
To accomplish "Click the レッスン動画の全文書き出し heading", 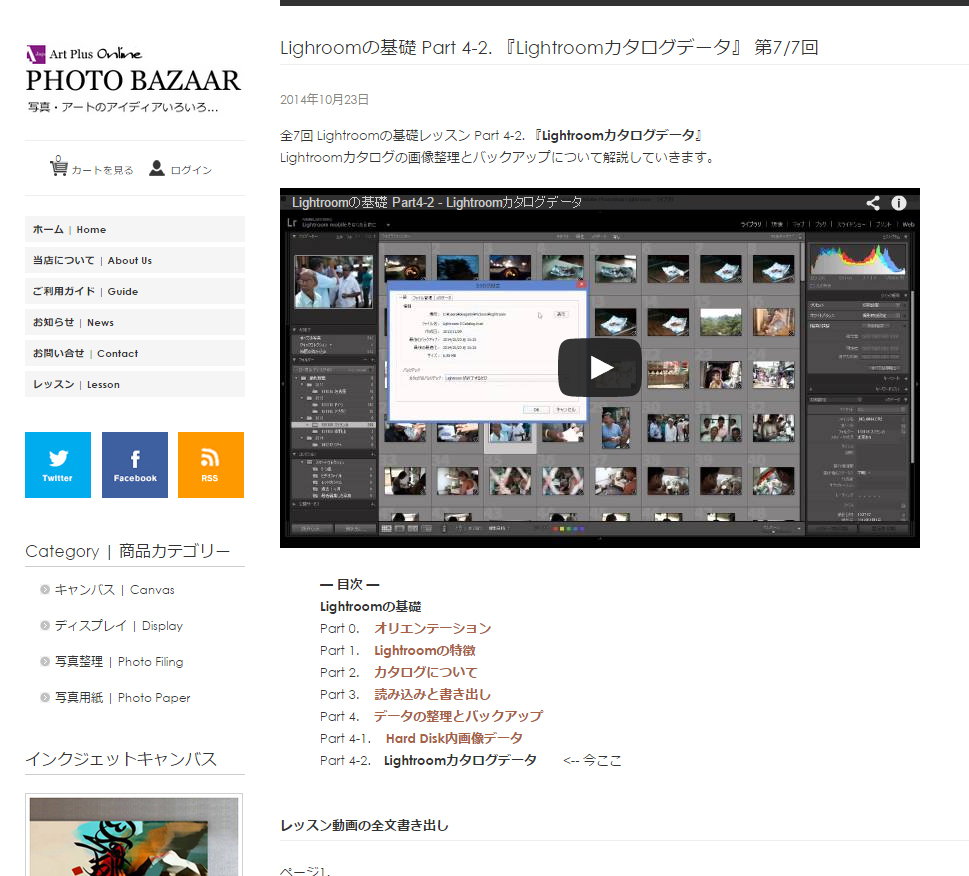I will [x=365, y=825].
